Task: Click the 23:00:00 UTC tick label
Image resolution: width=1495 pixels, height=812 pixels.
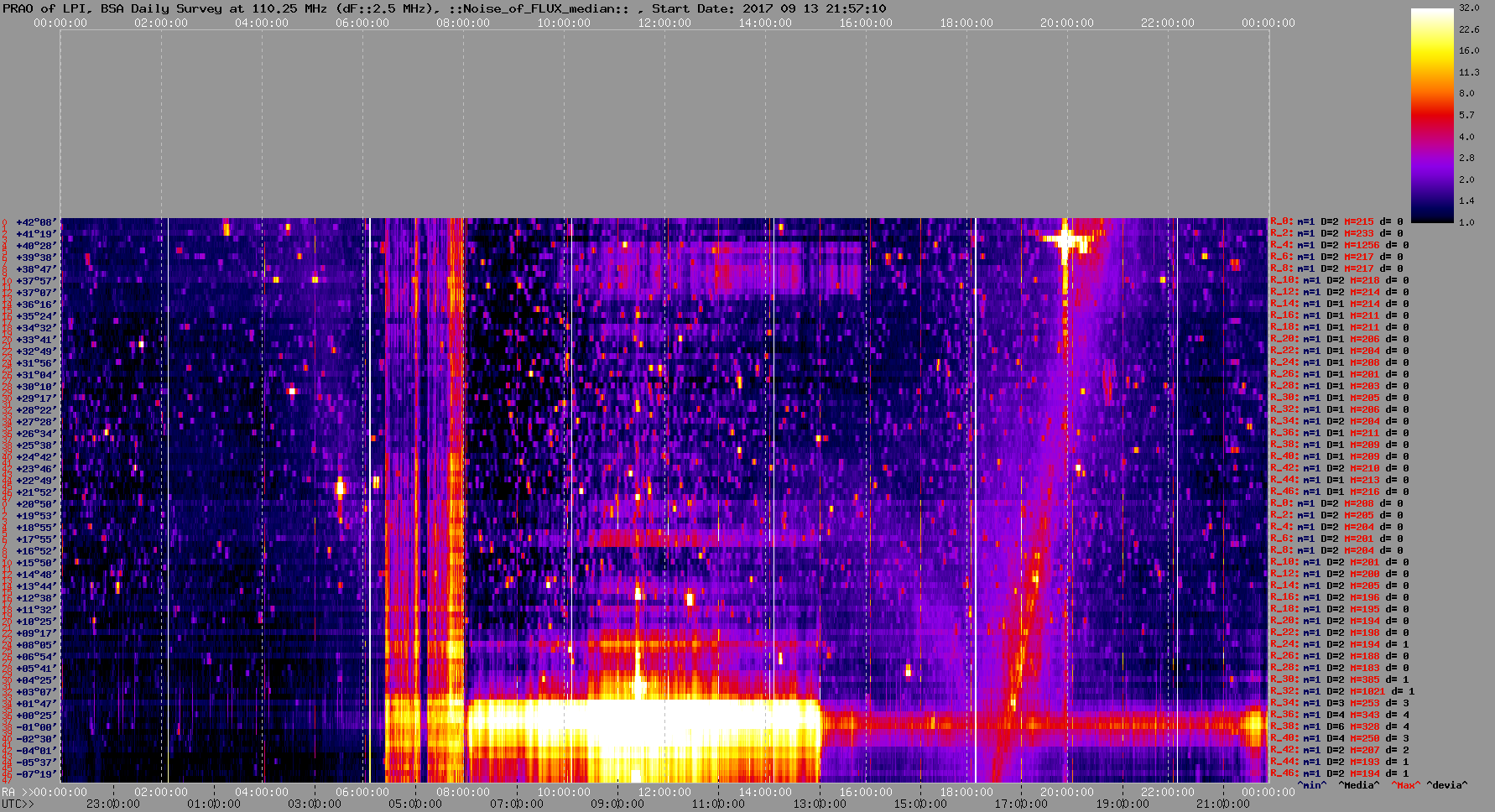Action: coord(113,804)
